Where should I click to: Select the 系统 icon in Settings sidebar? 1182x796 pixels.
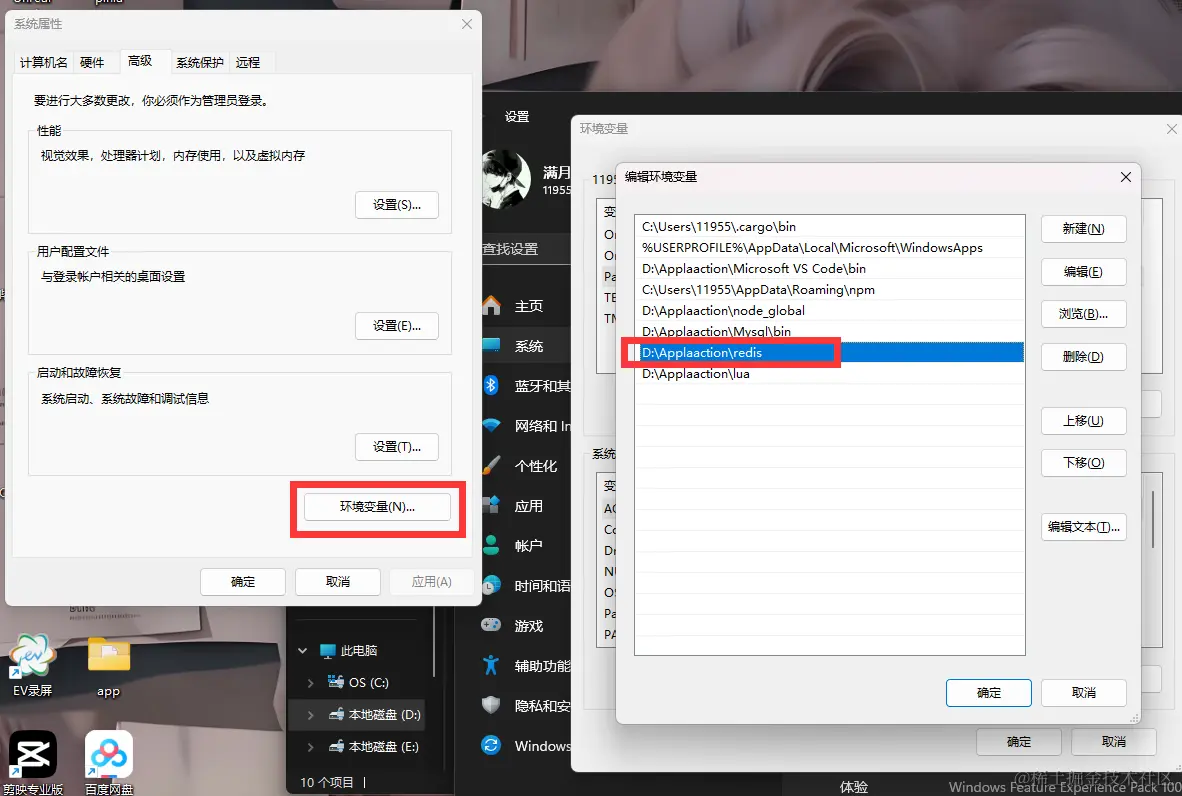tap(491, 344)
